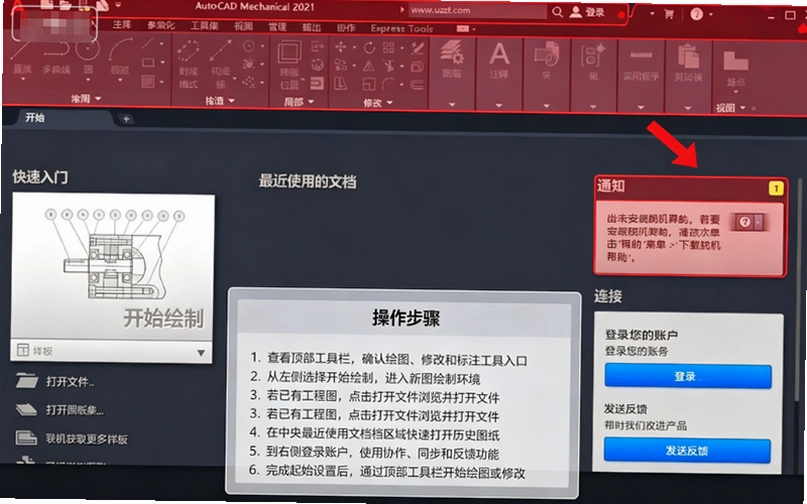Select the Copy tool in the 修改 panel
The height and width of the screenshot is (504, 807).
340,65
